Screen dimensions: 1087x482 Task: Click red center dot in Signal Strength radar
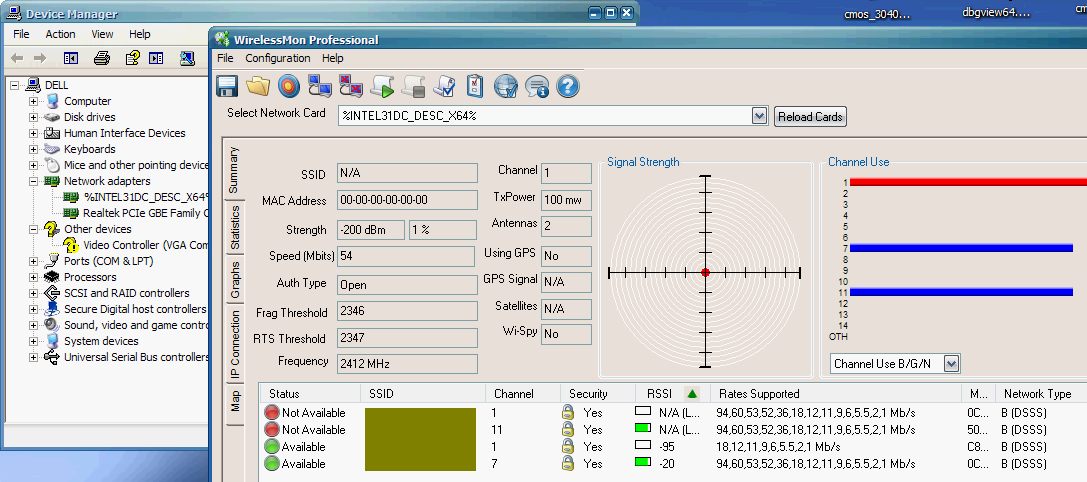pos(705,273)
